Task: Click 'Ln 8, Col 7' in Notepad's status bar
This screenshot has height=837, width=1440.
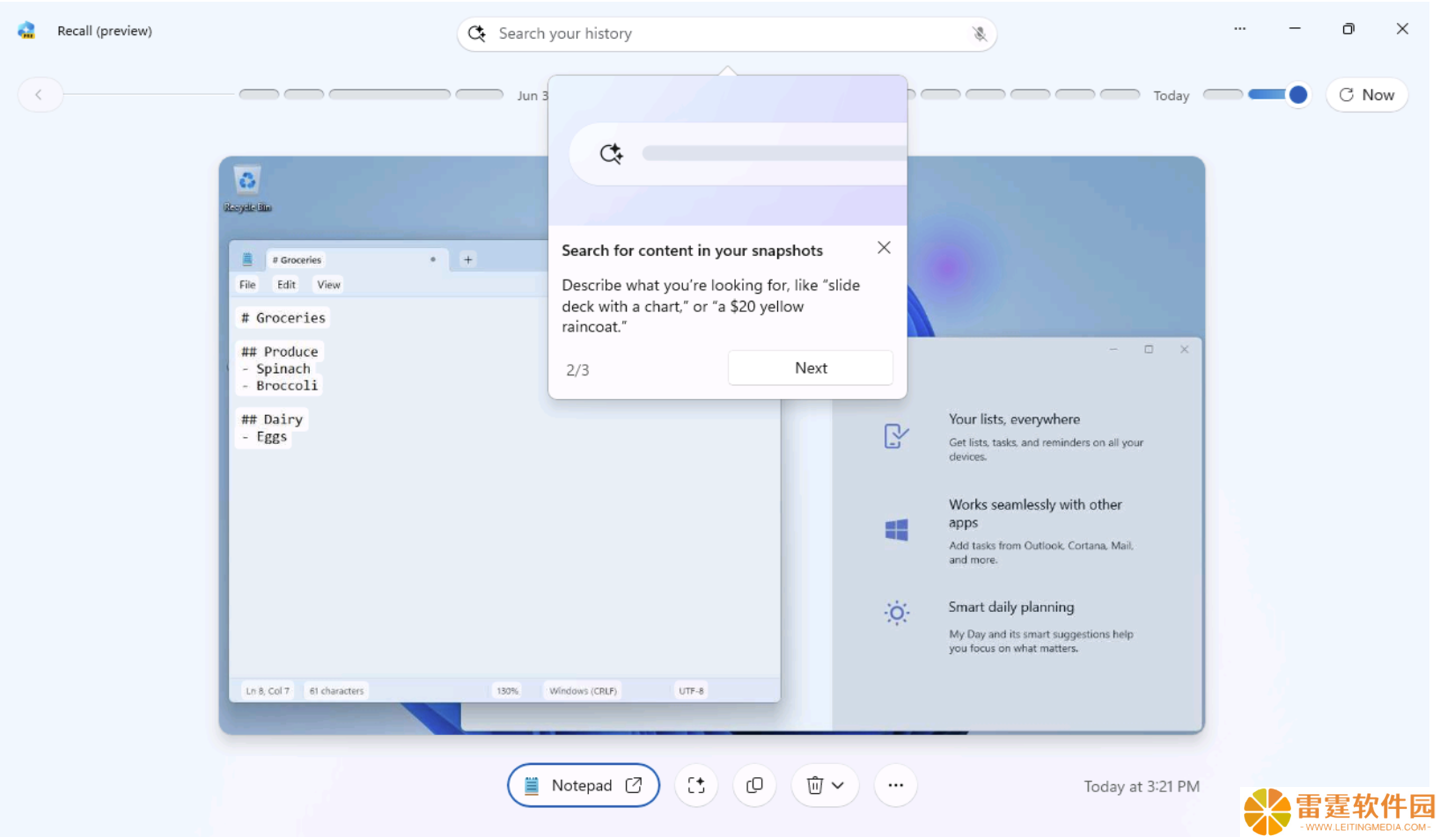Action: [x=267, y=690]
